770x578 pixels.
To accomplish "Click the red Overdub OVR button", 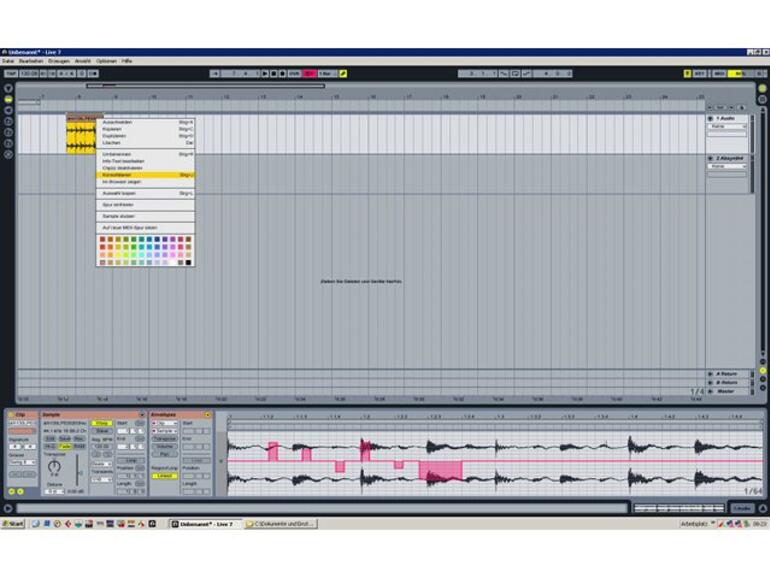I will click(x=309, y=73).
